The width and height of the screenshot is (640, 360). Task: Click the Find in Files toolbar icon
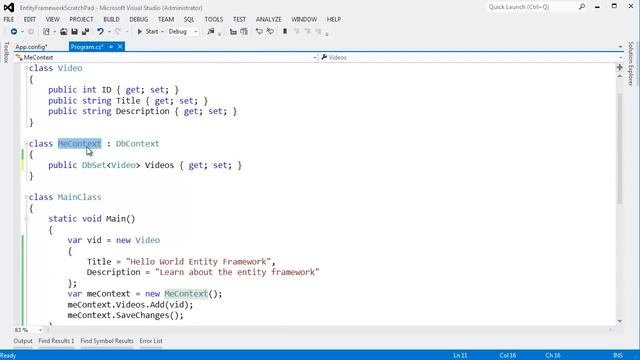click(x=211, y=31)
